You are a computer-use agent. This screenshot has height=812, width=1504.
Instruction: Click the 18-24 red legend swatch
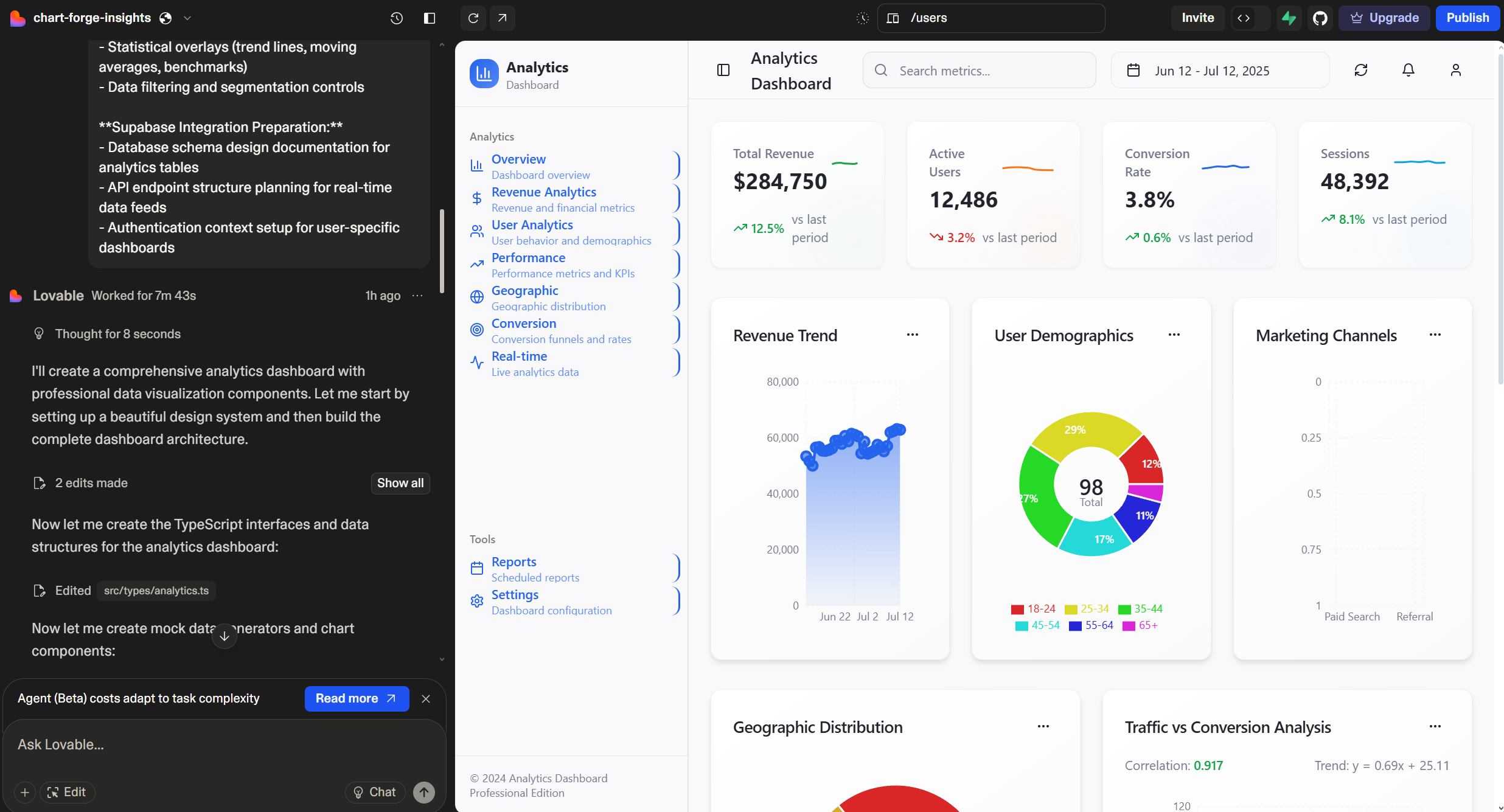tap(1017, 609)
